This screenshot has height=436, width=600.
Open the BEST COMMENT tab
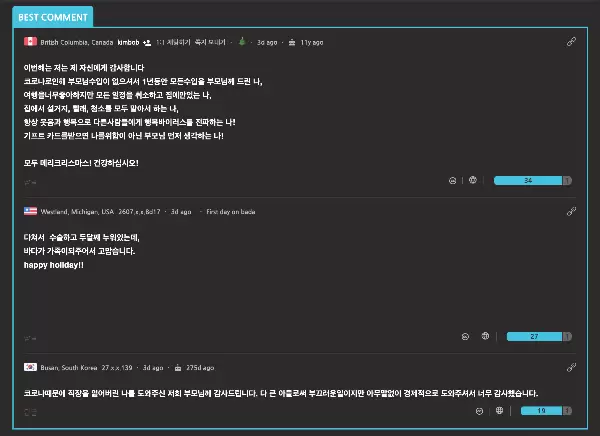pos(53,17)
